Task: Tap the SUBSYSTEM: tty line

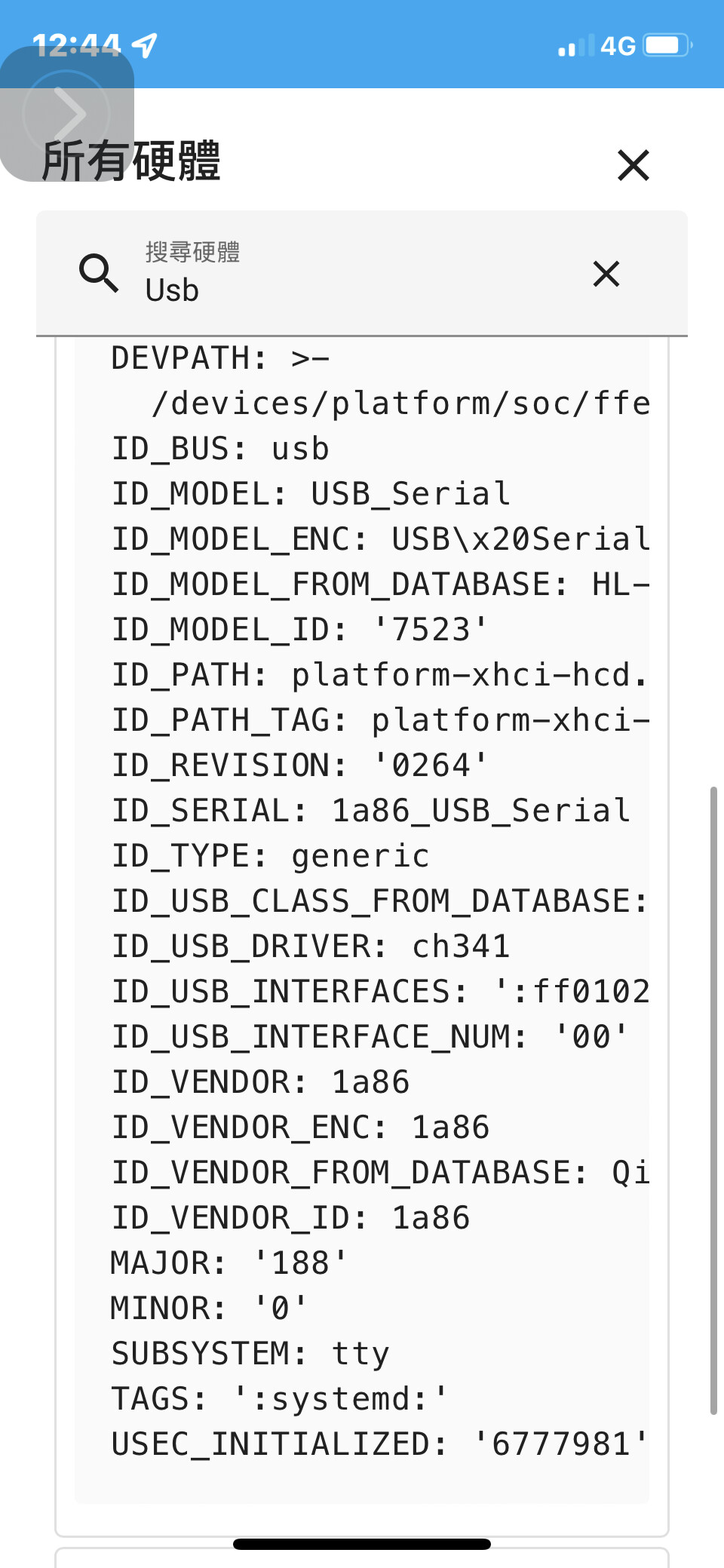Action: pyautogui.click(x=250, y=1354)
